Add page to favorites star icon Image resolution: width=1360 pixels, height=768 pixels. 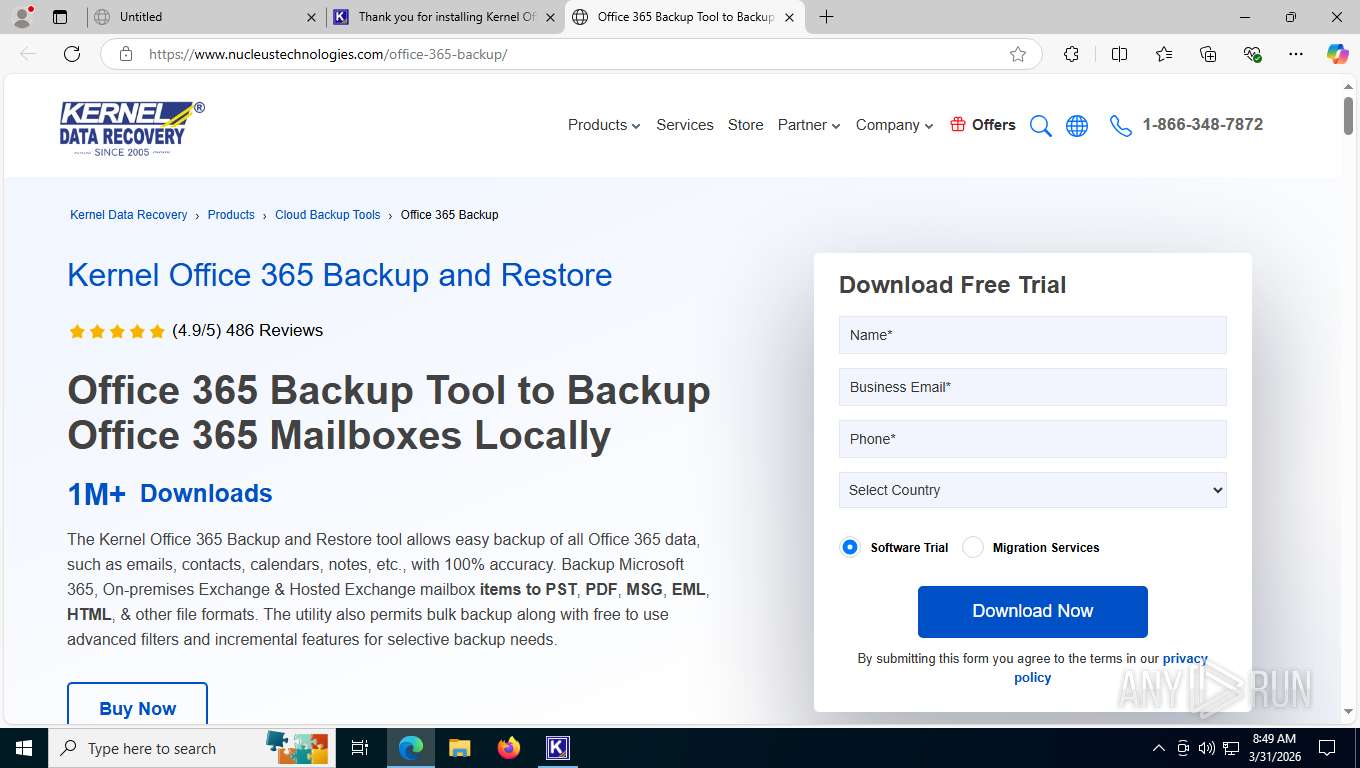1018,54
